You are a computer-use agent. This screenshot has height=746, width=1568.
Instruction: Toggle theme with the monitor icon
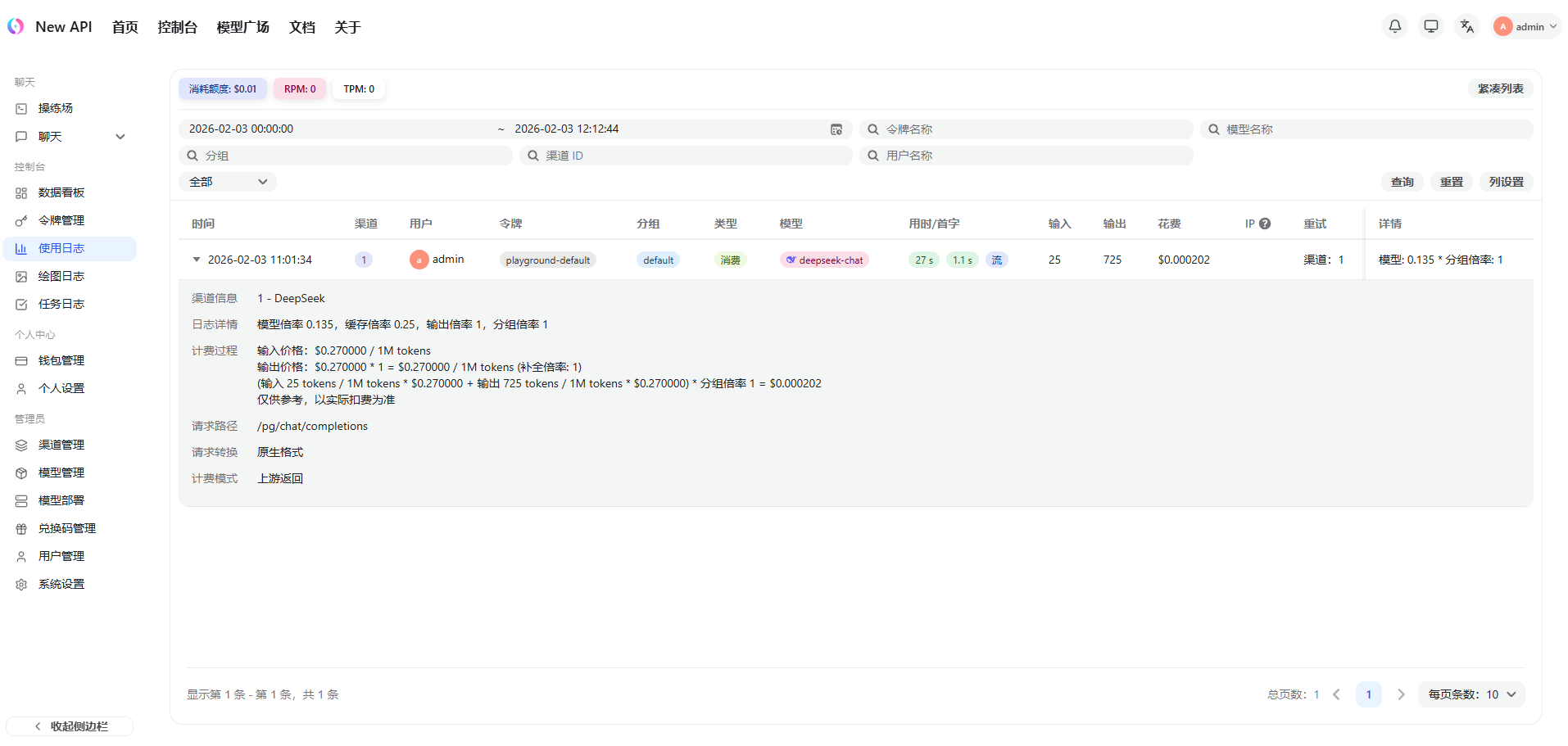click(1430, 26)
